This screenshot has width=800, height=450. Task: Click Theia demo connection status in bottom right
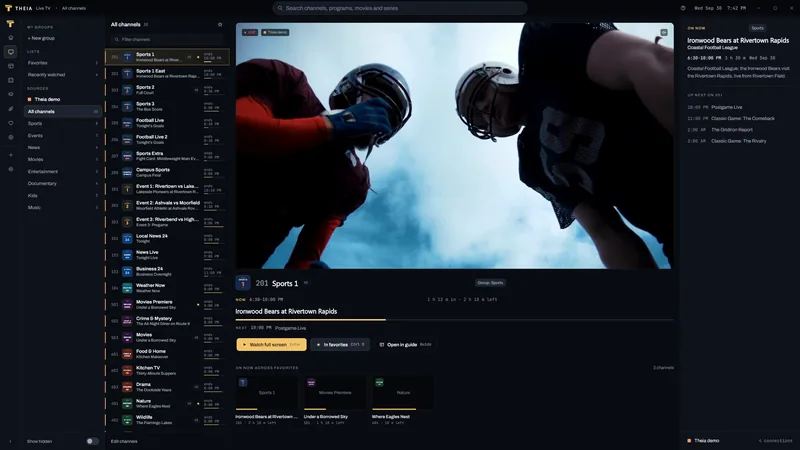(x=739, y=441)
